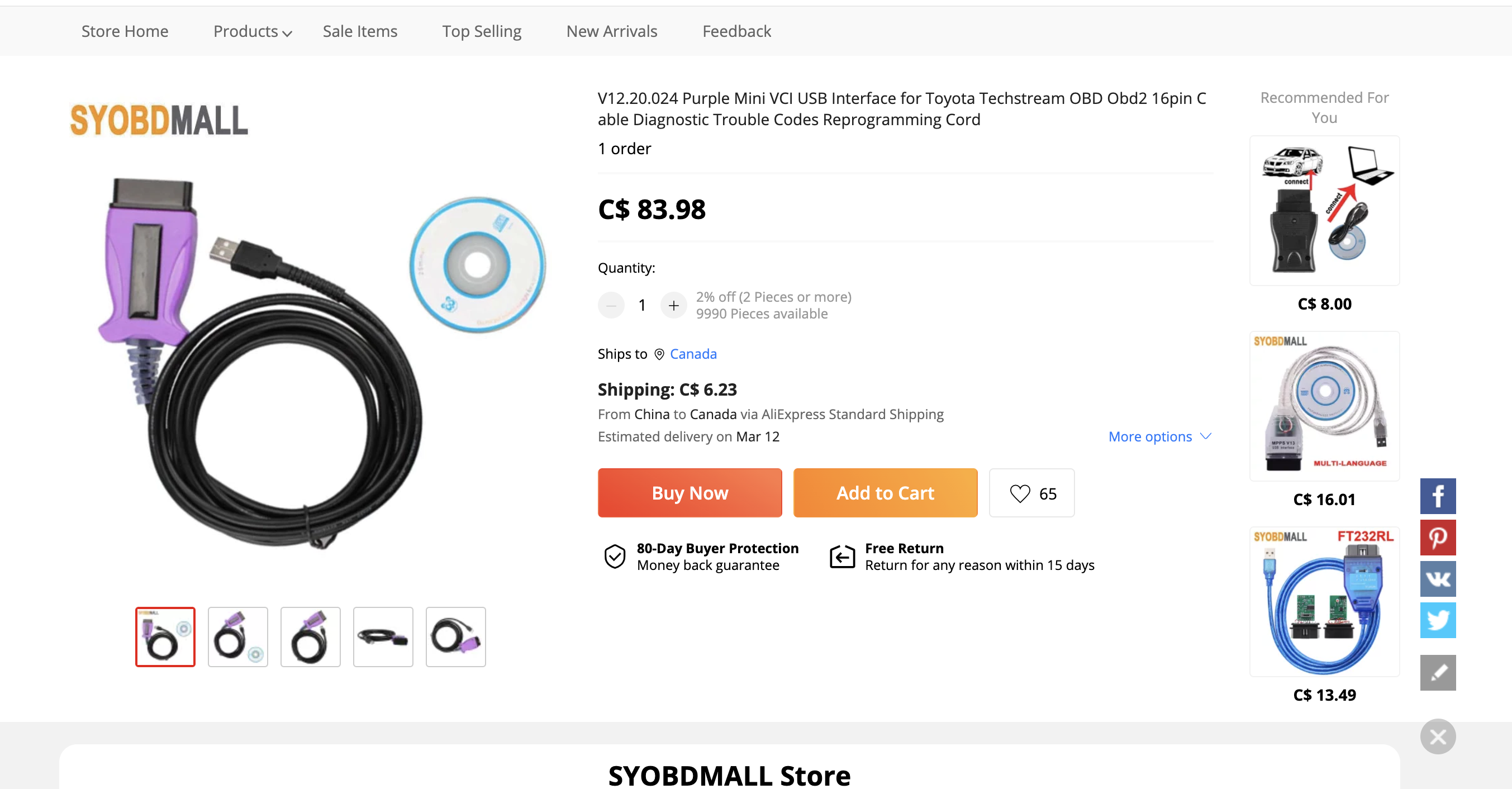Expand More options for shipping

[x=1159, y=437]
